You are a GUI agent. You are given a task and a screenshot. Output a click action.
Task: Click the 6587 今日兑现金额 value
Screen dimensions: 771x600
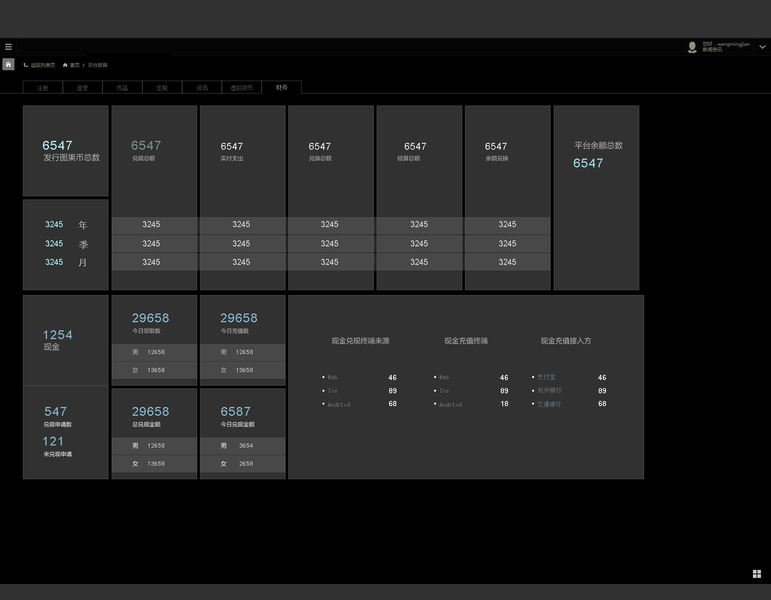click(x=236, y=412)
